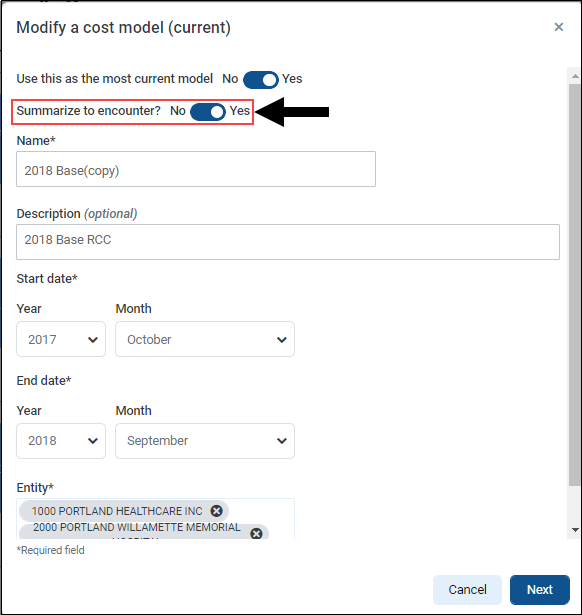Click the Cancel button
Screen dimensions: 582x615
467,590
